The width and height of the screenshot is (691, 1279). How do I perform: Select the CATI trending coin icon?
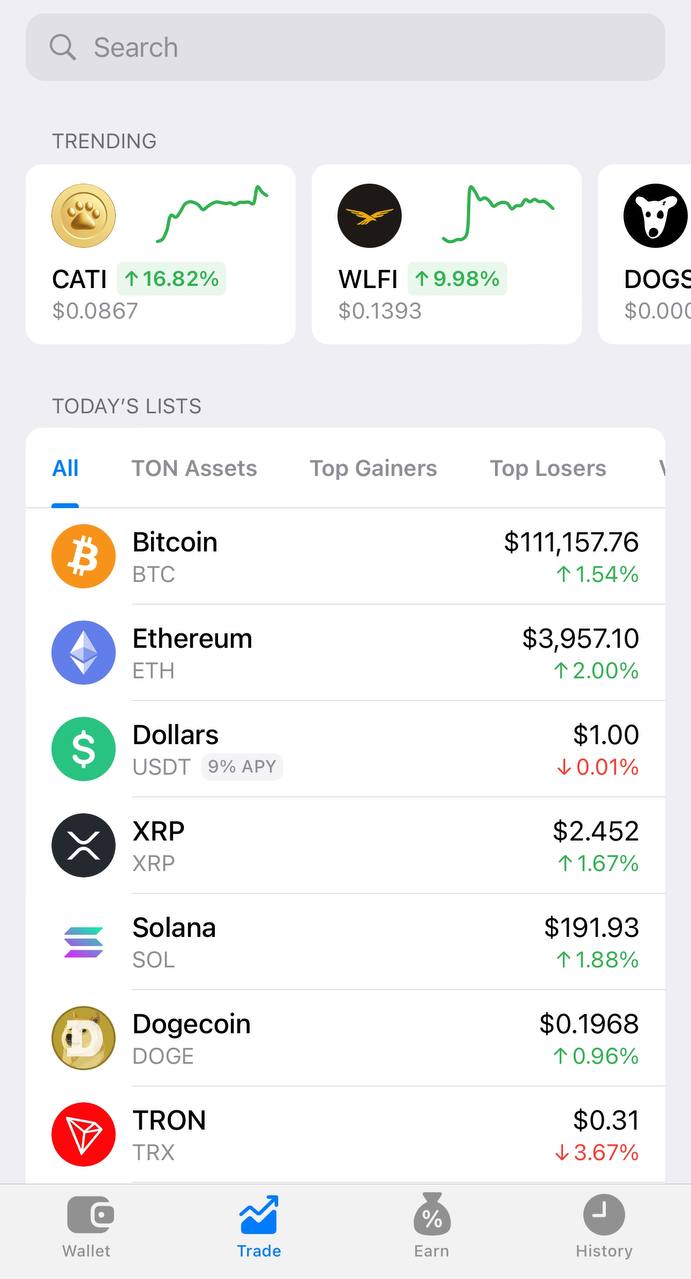[83, 215]
